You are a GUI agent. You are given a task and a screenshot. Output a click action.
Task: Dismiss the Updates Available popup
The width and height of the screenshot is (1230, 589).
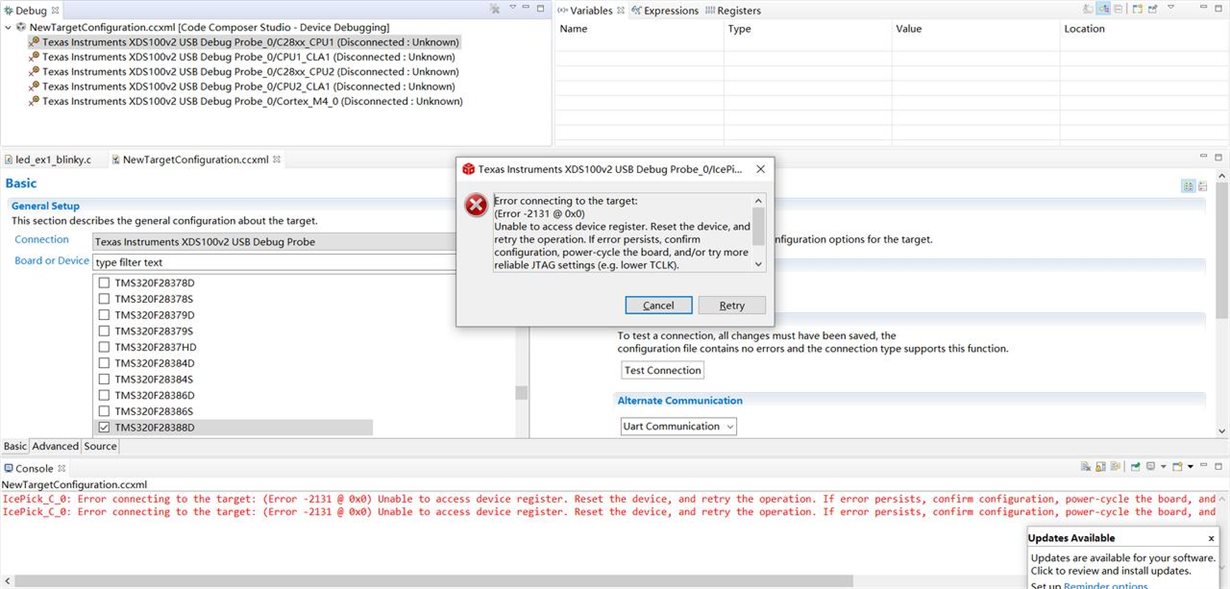coord(1211,538)
